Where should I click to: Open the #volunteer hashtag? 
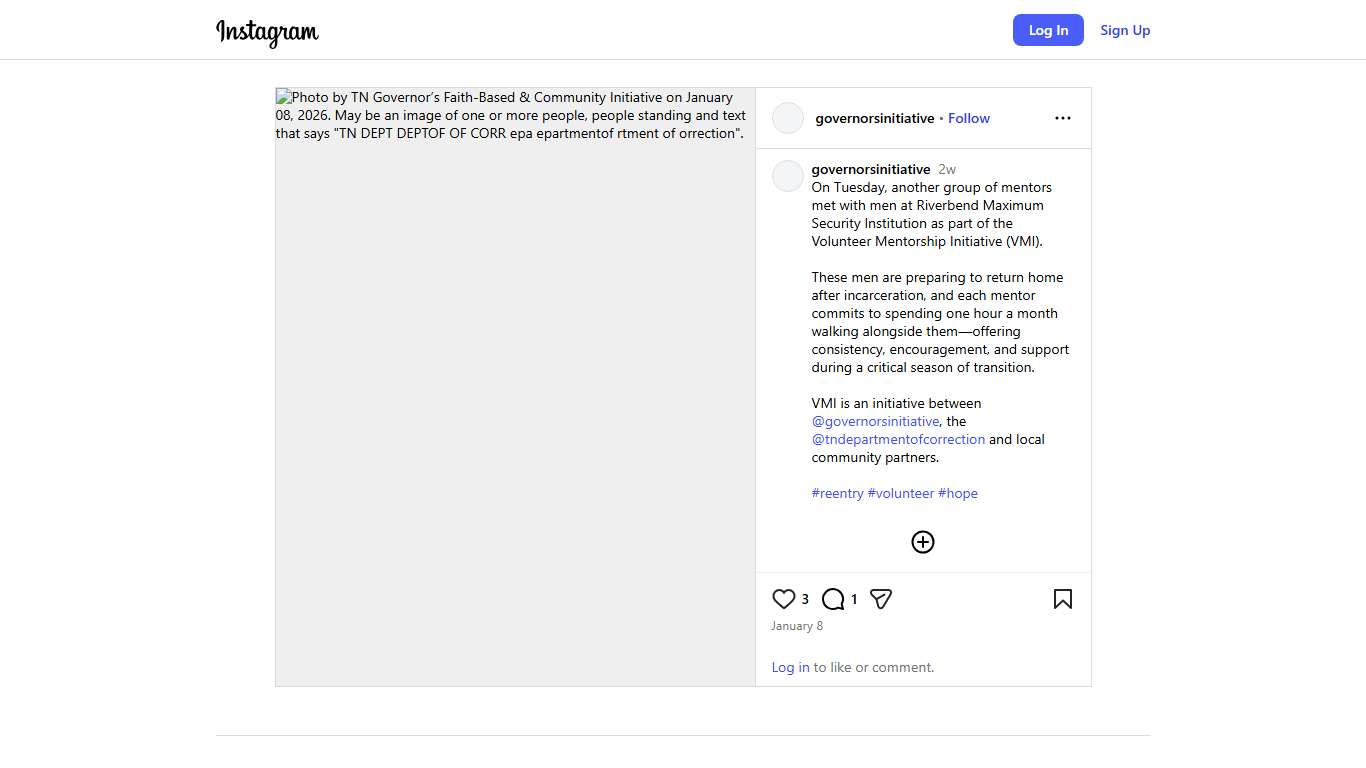(x=900, y=493)
